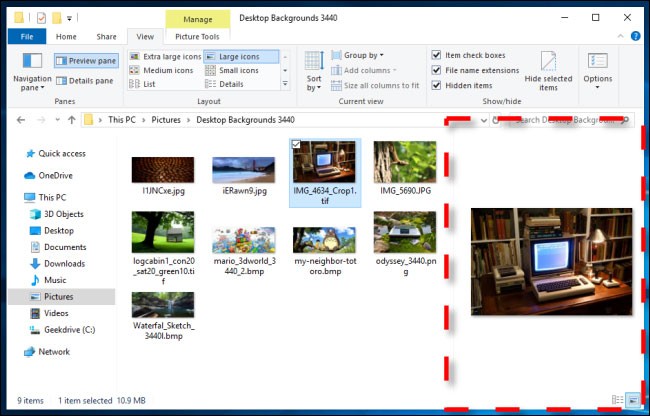Image resolution: width=650 pixels, height=416 pixels.
Task: Go back with the back arrow
Action: (20, 120)
